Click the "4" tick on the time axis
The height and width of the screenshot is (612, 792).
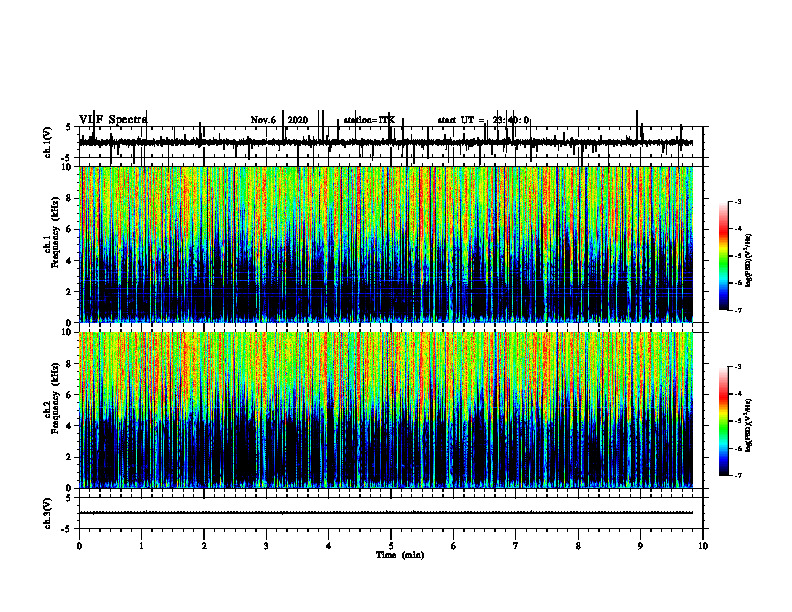pyautogui.click(x=329, y=546)
